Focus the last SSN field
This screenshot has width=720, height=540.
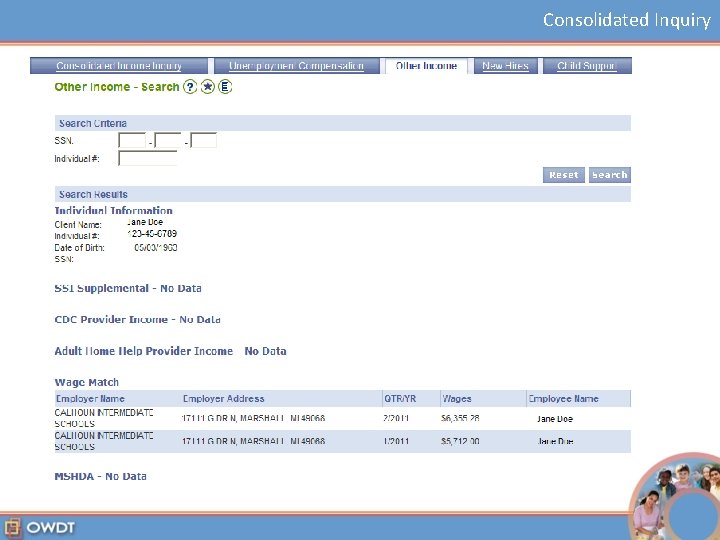tap(203, 140)
